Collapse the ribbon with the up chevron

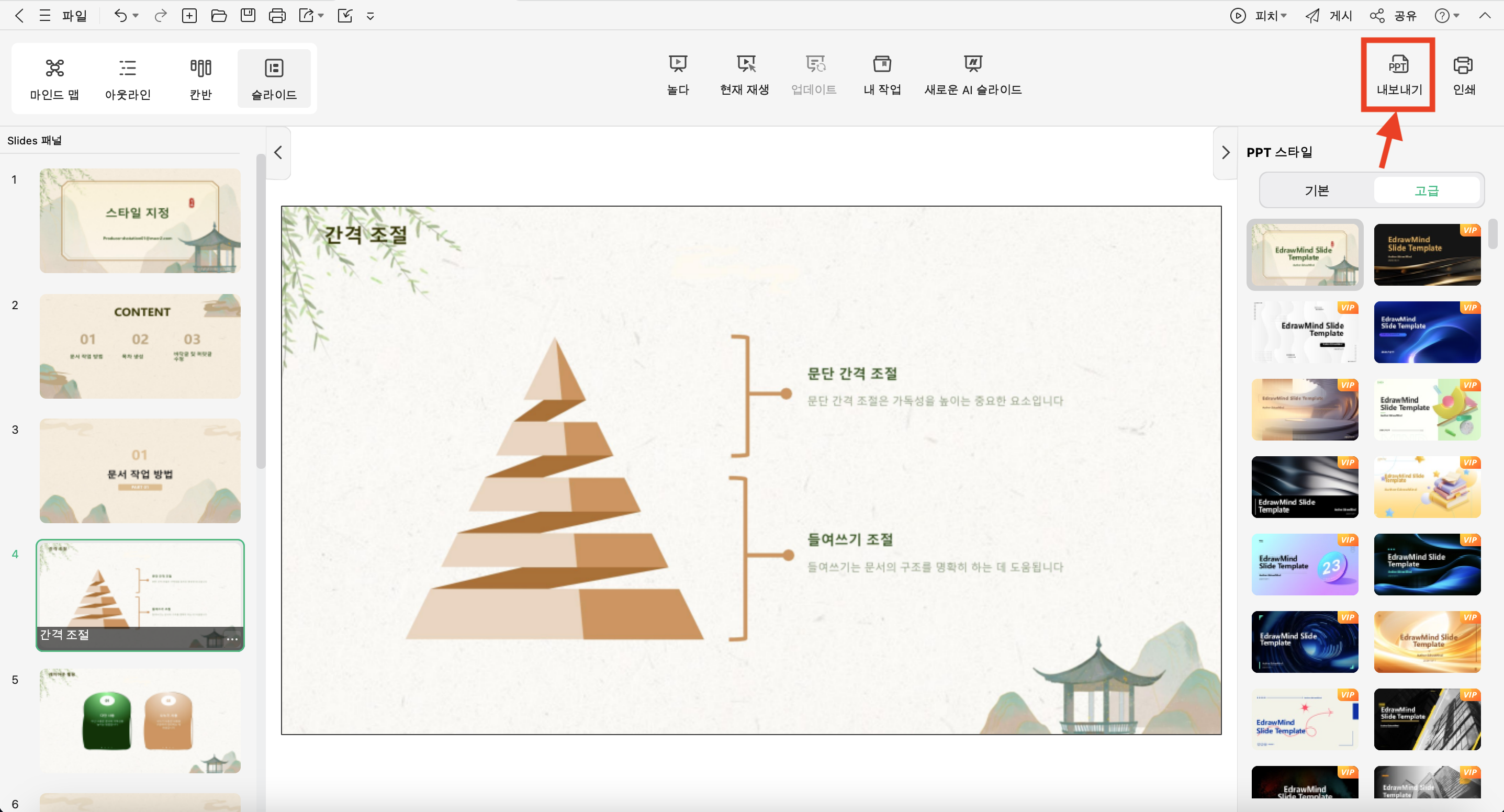[x=1485, y=16]
